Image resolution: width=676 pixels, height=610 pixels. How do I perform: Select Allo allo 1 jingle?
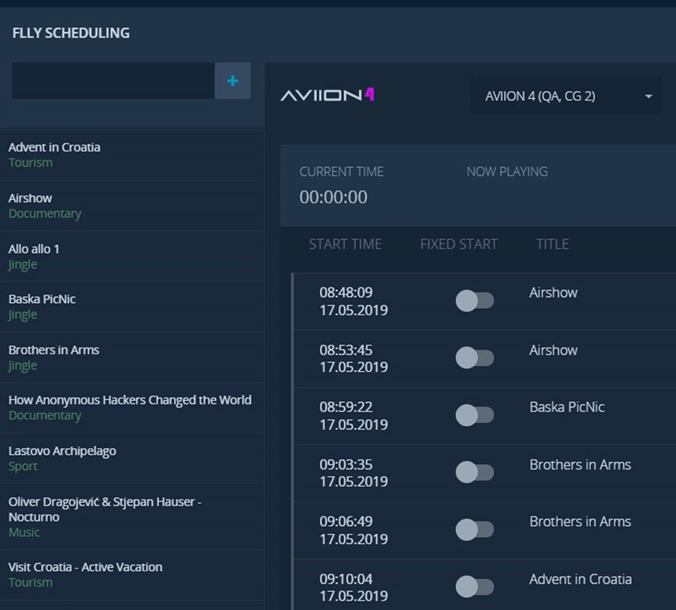(35, 256)
